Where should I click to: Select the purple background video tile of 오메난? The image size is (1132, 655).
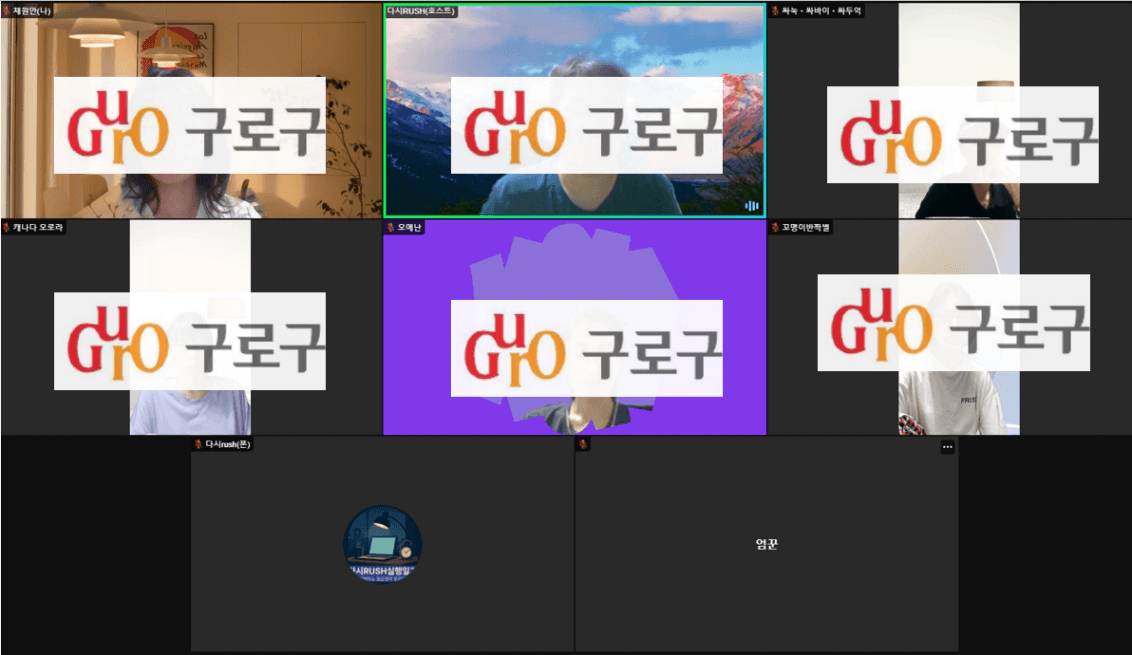click(x=575, y=327)
